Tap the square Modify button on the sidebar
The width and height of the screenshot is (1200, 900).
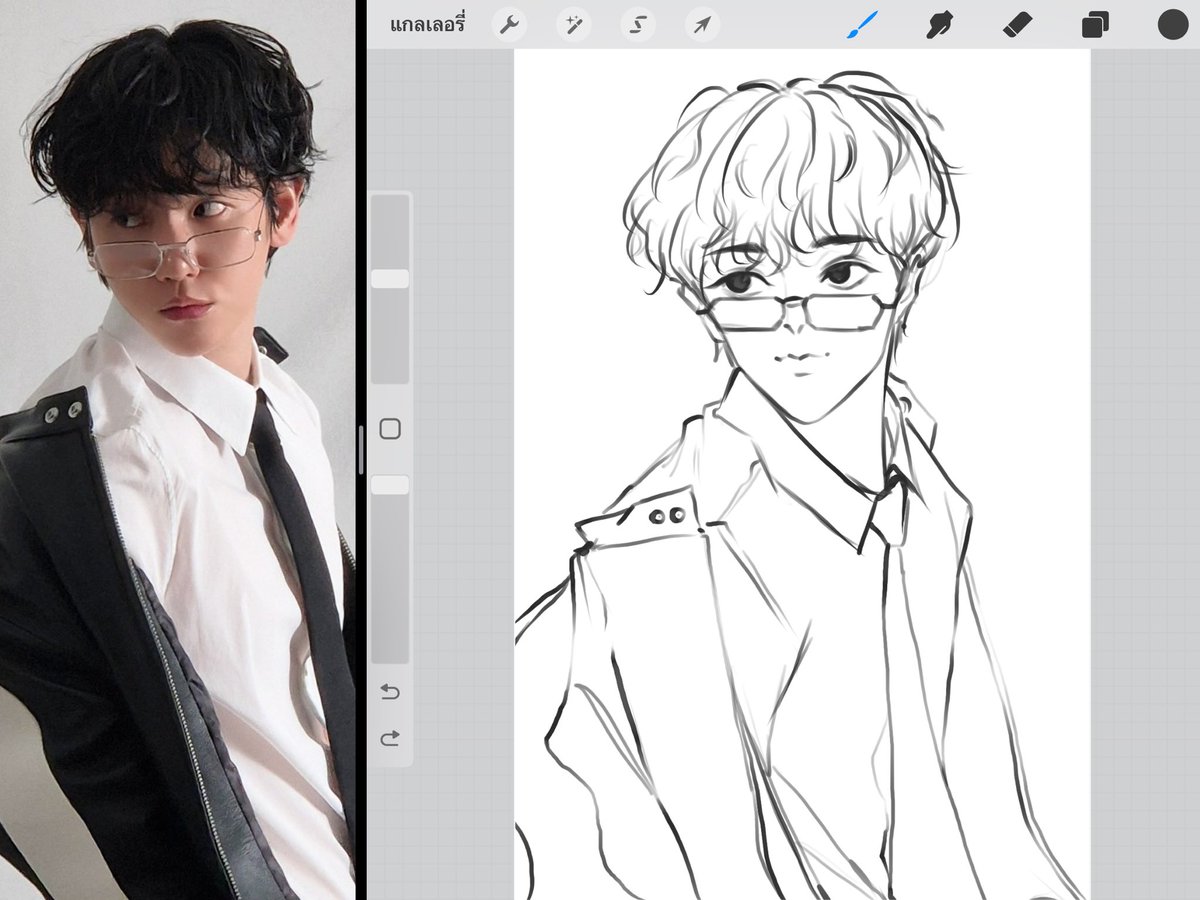(x=390, y=429)
